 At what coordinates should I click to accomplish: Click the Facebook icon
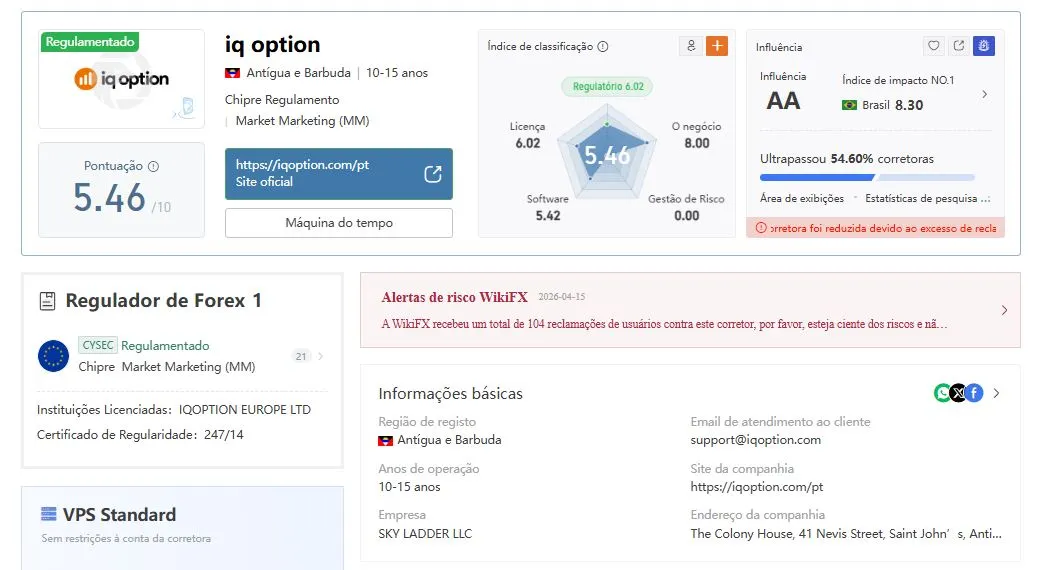(974, 393)
